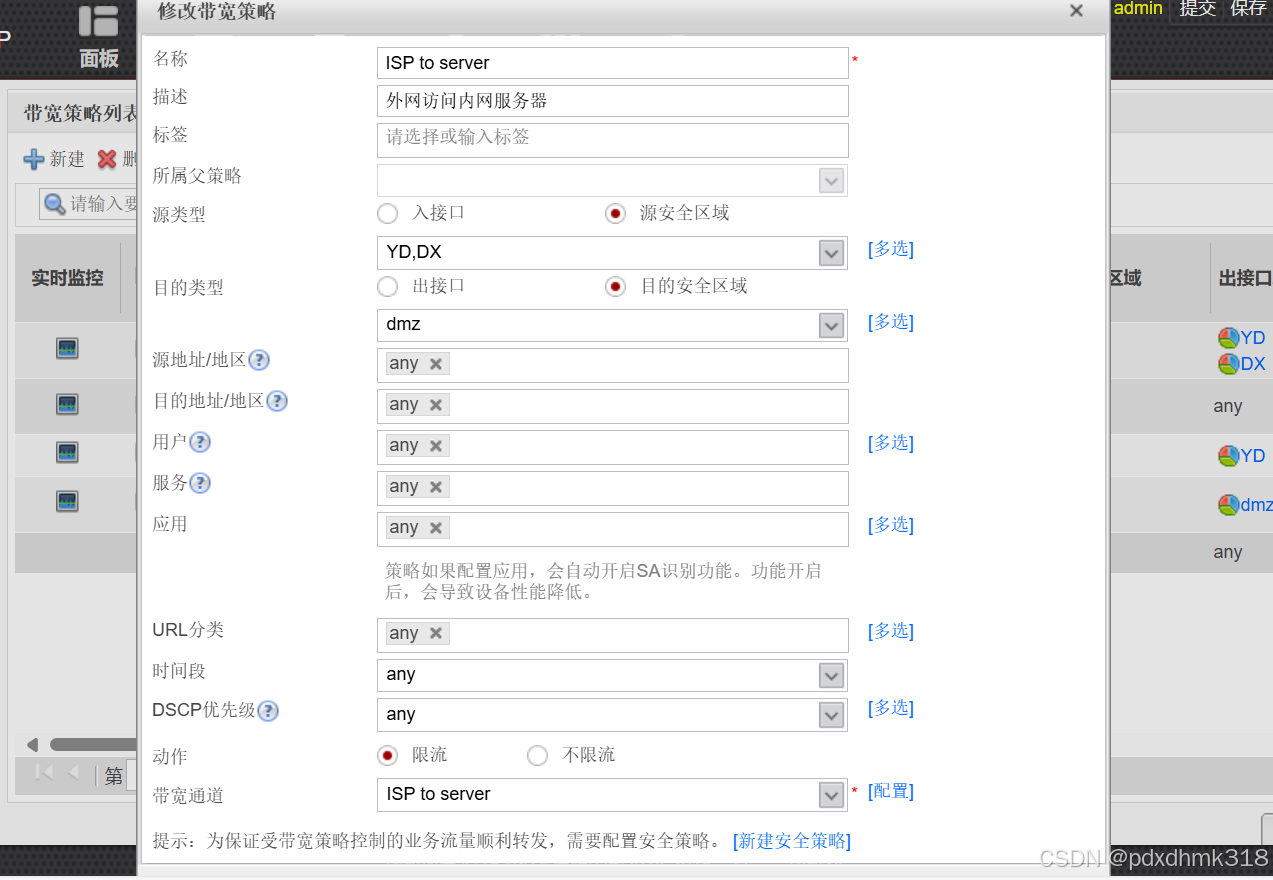Click help icon beside 源地址/地区

[259, 360]
